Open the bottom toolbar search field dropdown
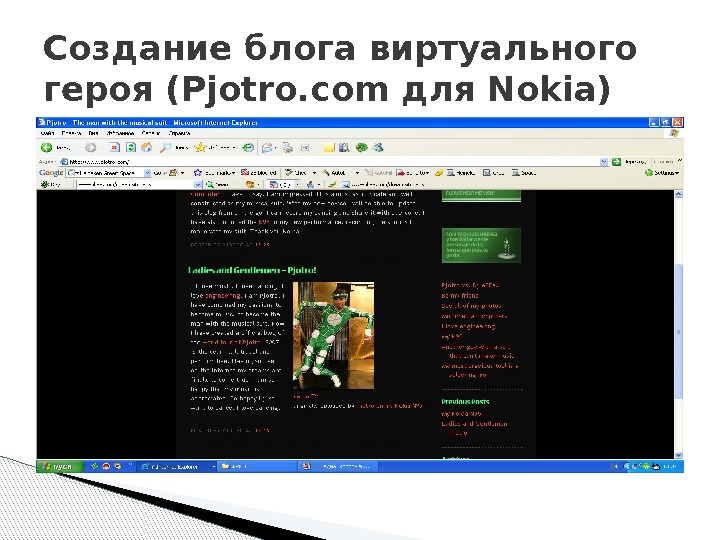720x540 pixels. pos(197,184)
